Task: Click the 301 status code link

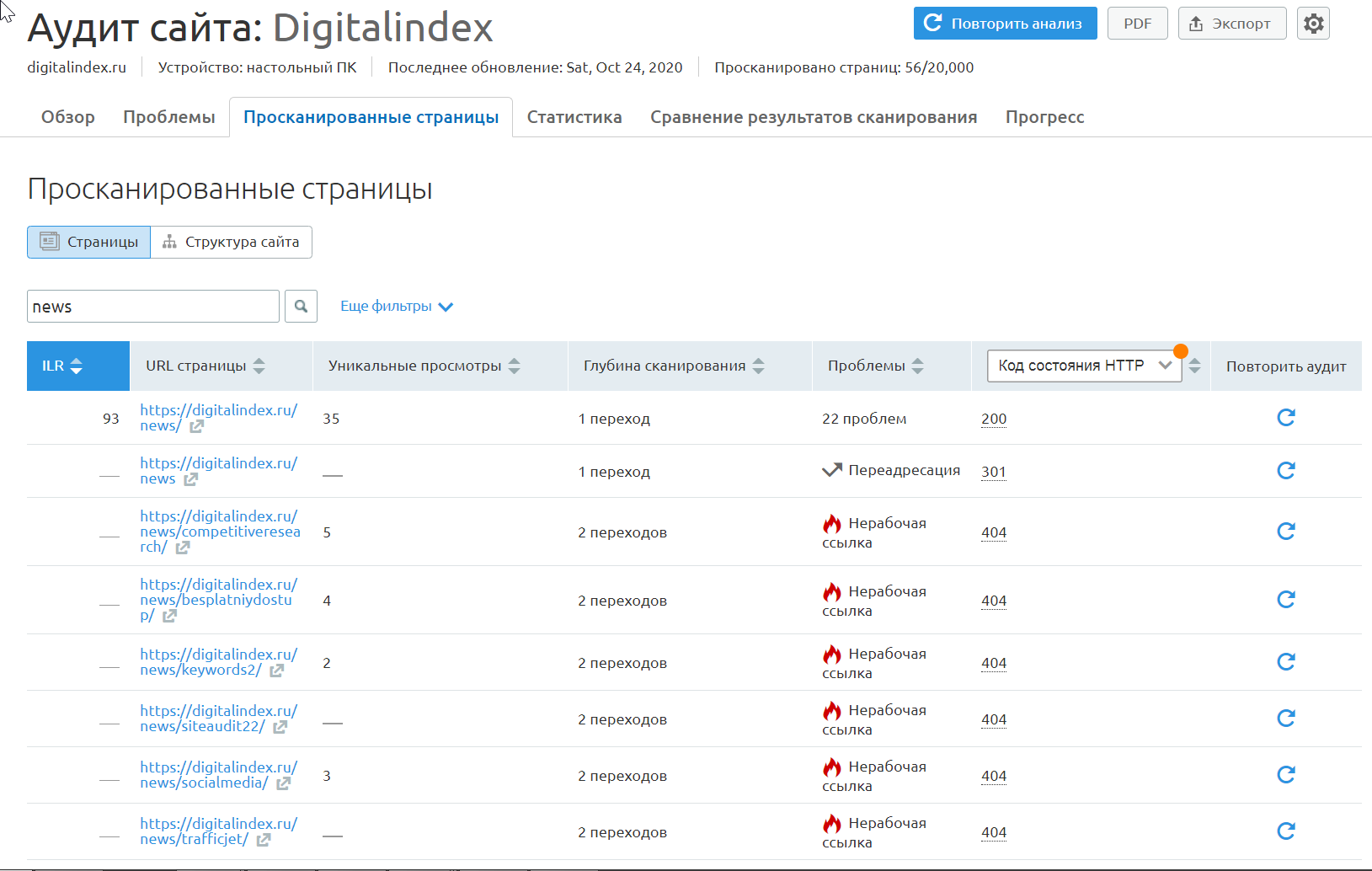Action: click(x=994, y=472)
